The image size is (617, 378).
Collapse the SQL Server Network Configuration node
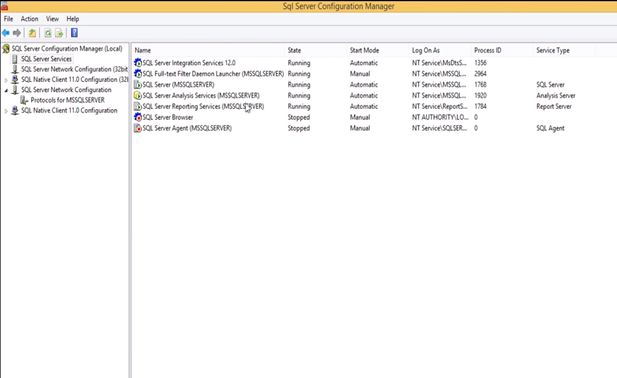(x=6, y=90)
